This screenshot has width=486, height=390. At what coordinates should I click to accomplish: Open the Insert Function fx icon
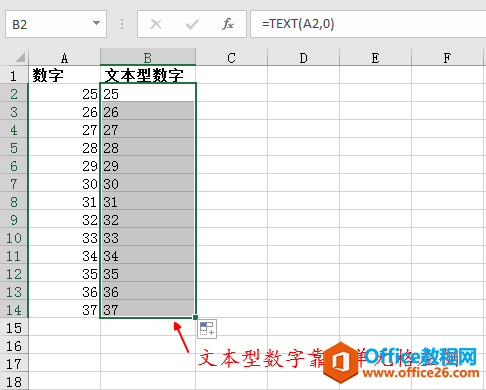tap(228, 24)
